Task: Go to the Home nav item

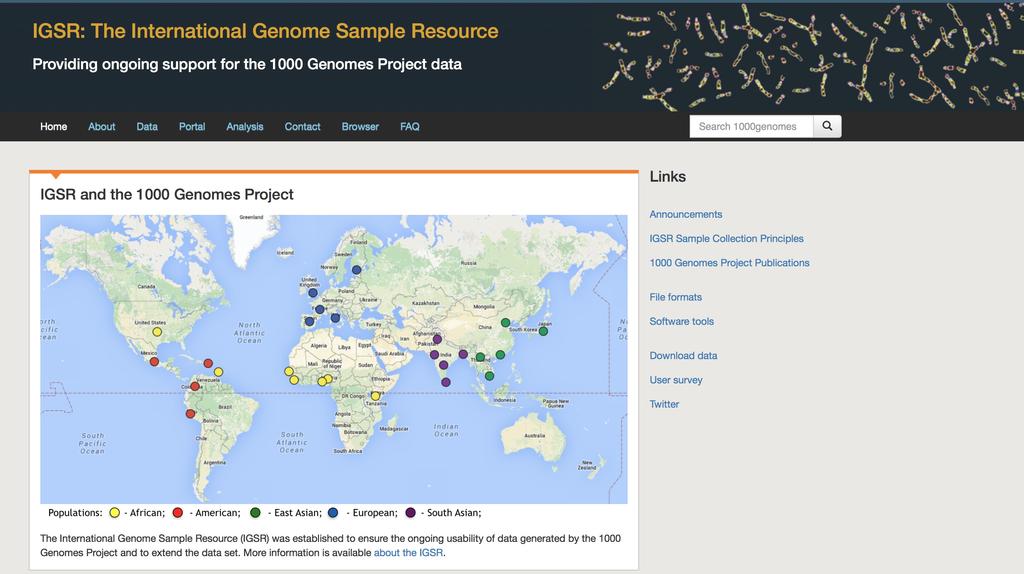Action: (x=54, y=127)
